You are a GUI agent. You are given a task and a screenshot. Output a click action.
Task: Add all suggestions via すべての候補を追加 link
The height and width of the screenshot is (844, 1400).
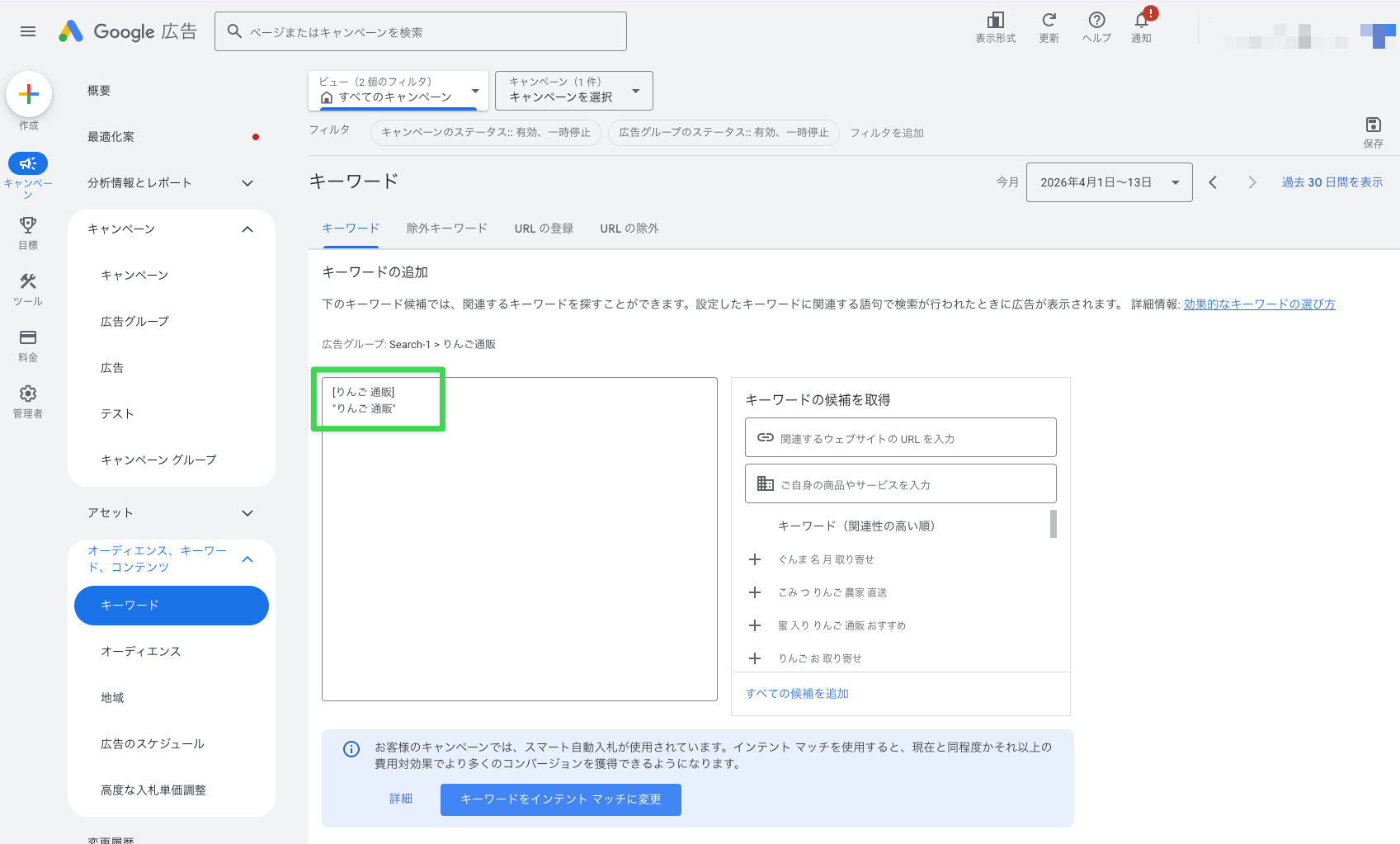tap(797, 693)
